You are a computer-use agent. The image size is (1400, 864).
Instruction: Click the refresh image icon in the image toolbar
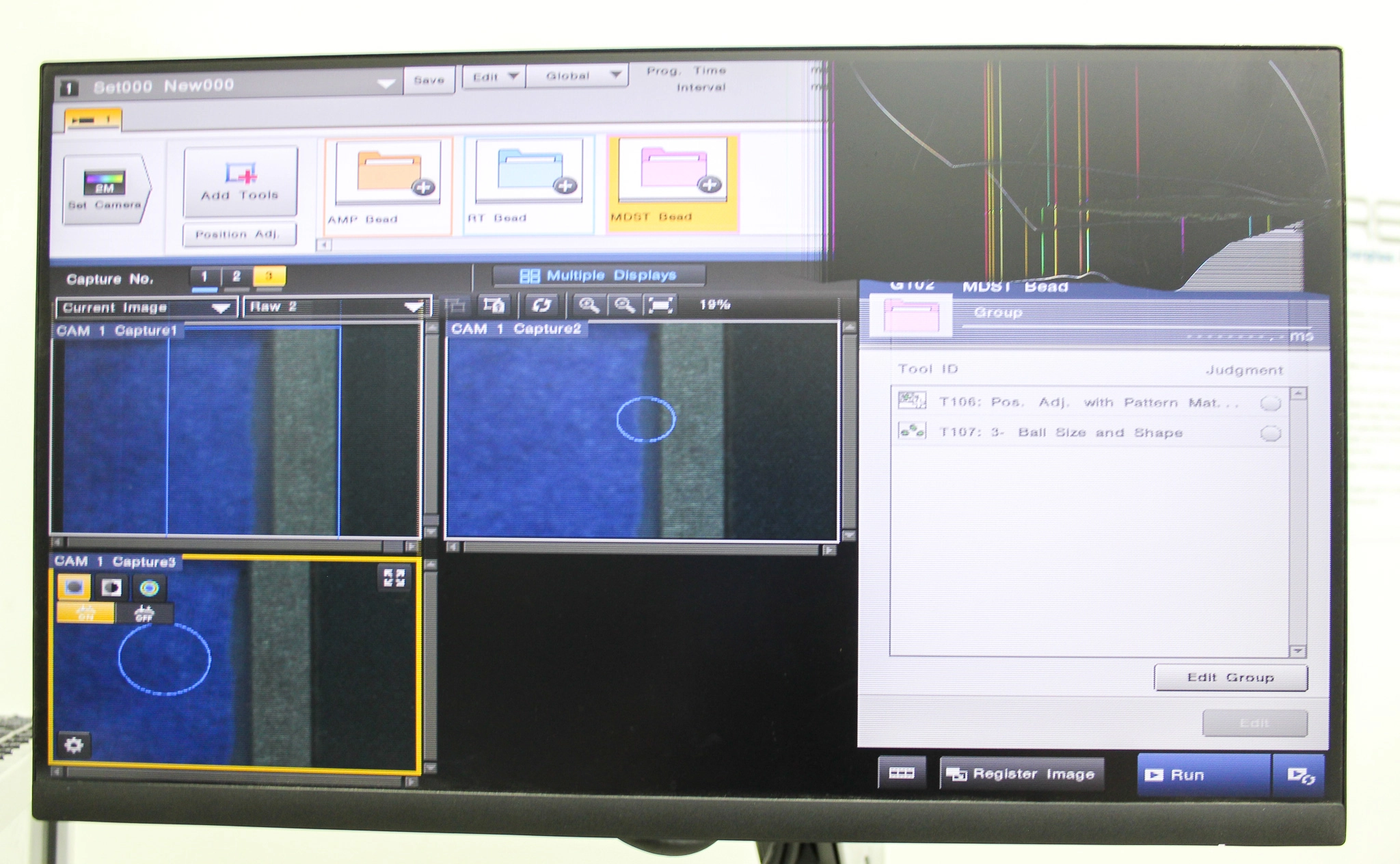point(542,305)
